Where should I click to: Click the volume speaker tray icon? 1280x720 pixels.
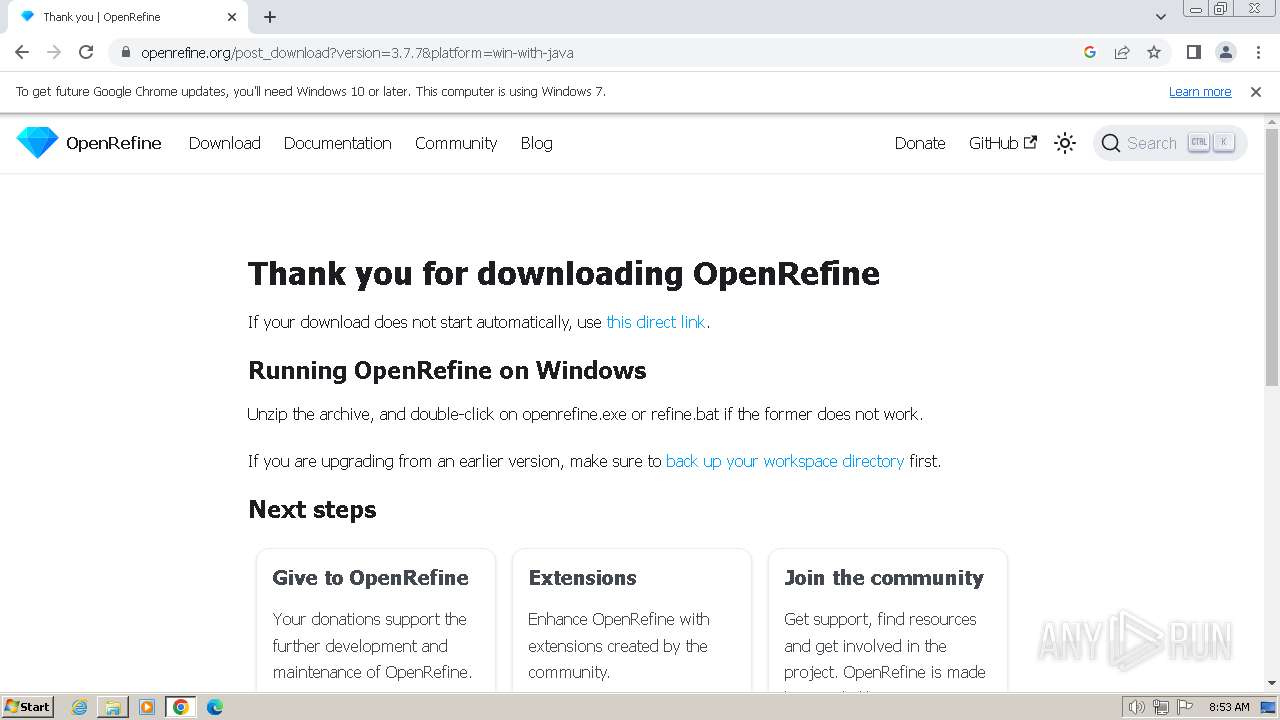tap(1136, 707)
